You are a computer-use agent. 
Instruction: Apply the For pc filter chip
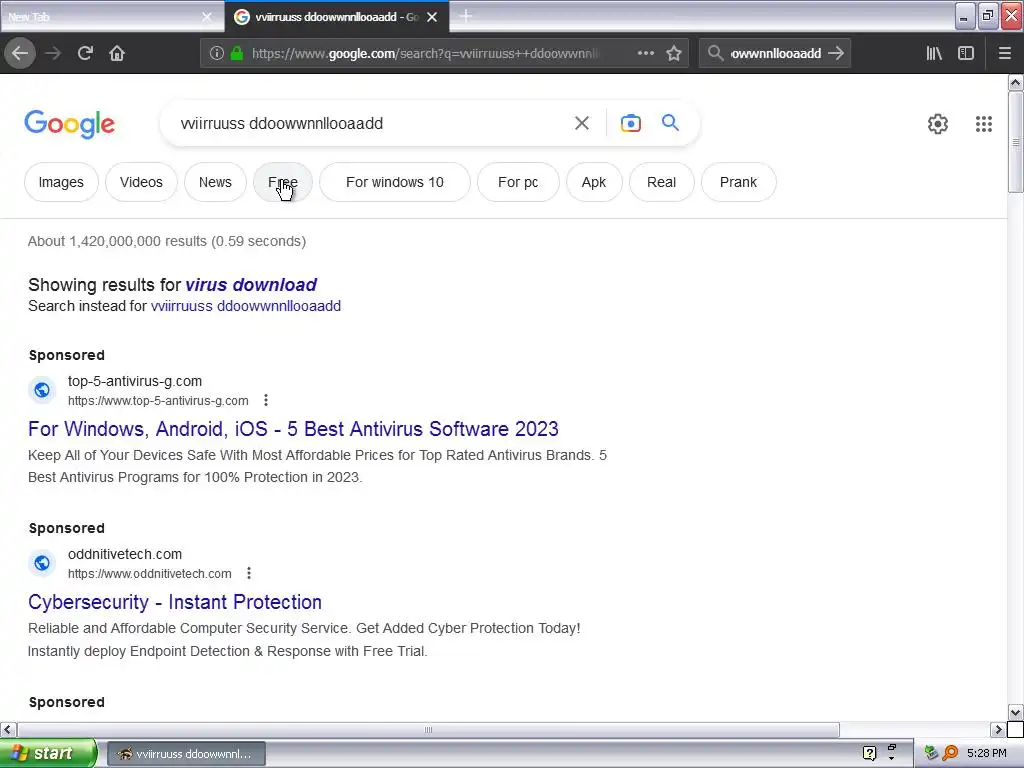tap(518, 182)
